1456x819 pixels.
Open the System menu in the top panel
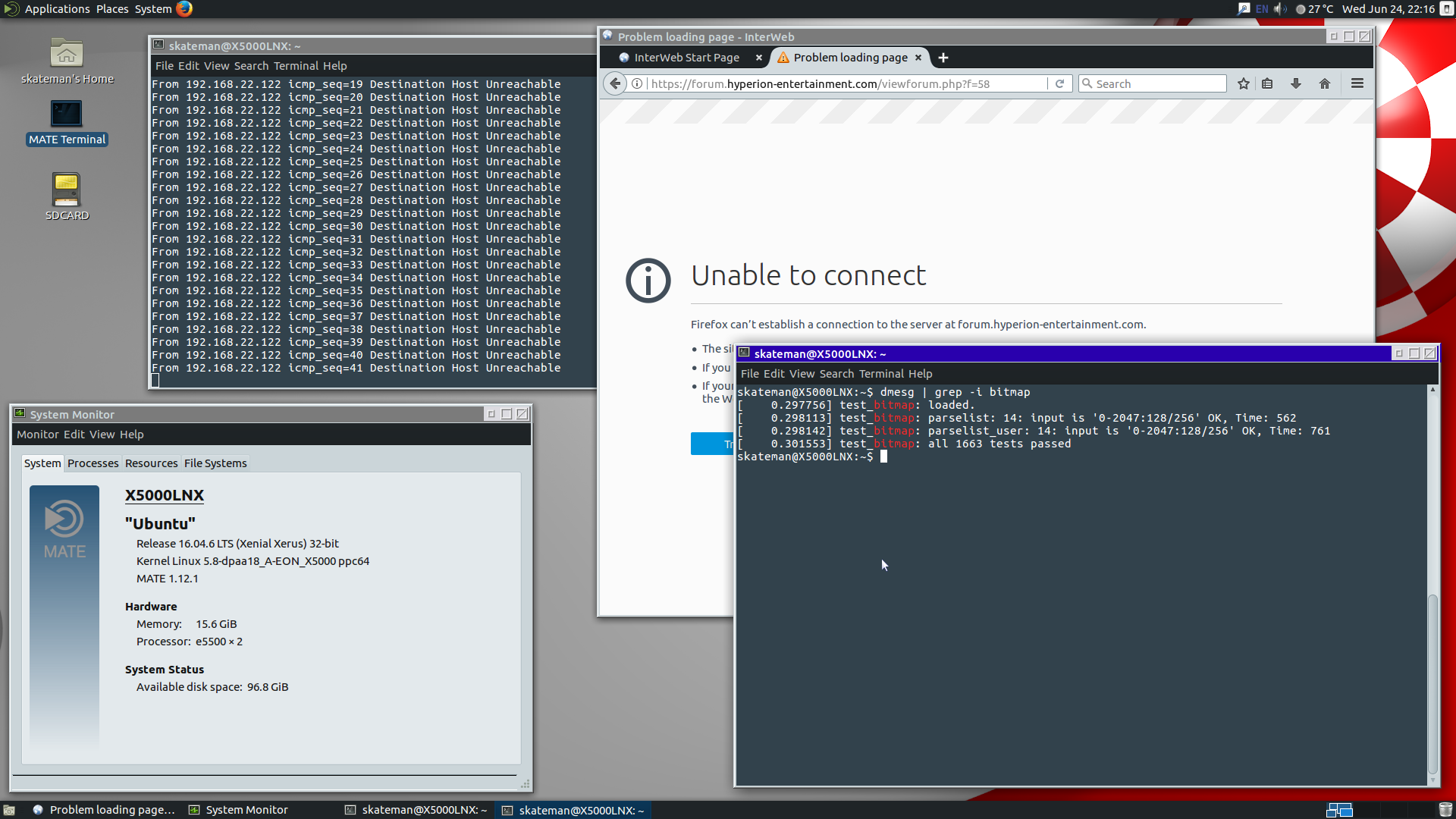[x=153, y=8]
